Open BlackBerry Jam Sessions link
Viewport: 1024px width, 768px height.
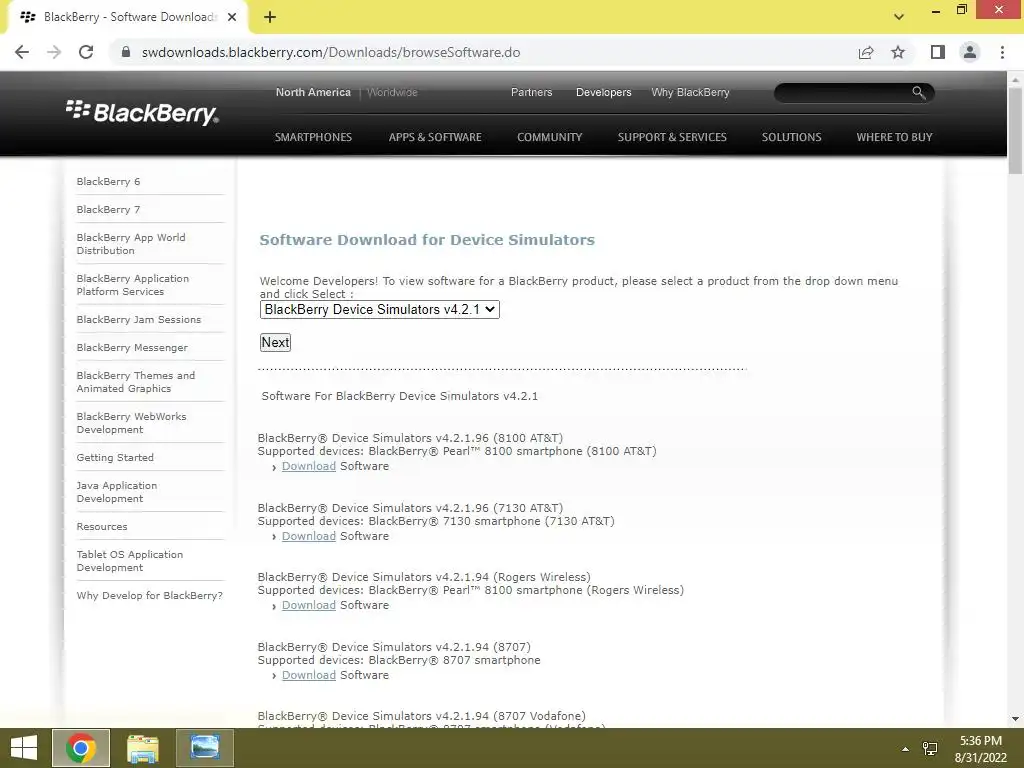(x=138, y=319)
